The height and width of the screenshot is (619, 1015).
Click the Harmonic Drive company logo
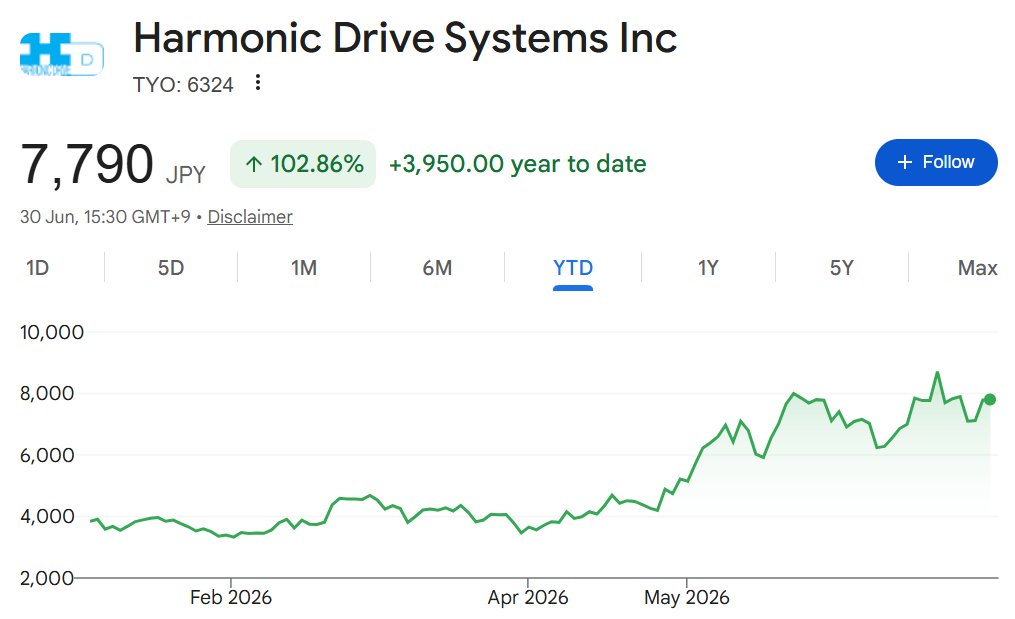[61, 54]
